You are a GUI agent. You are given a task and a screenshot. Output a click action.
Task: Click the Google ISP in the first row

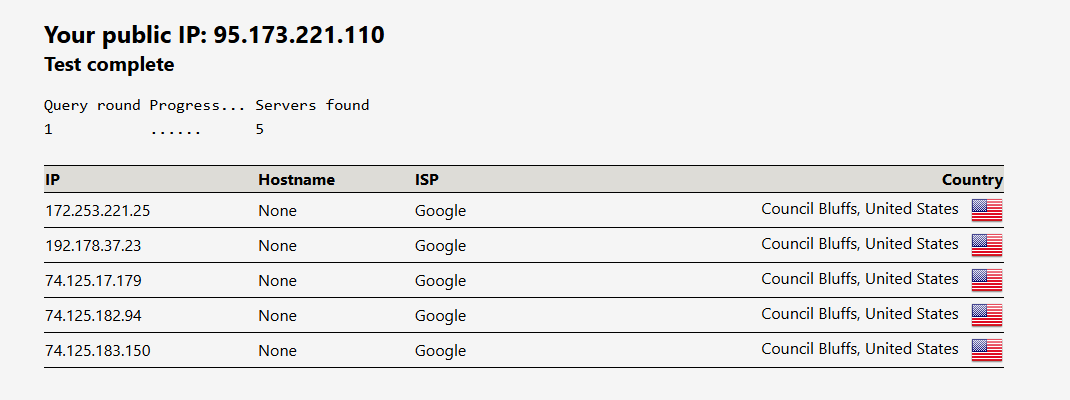tap(440, 211)
